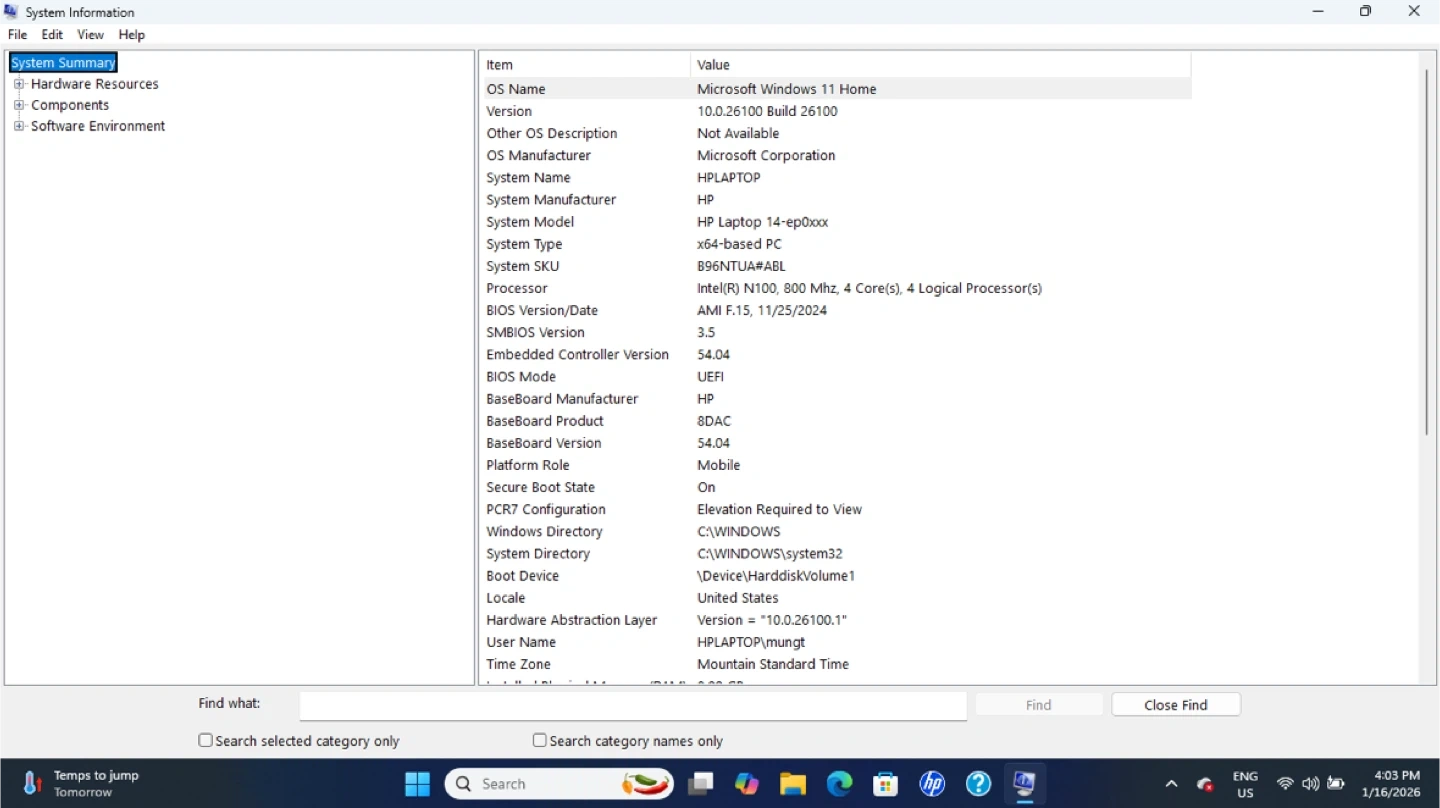The width and height of the screenshot is (1440, 808).
Task: Show hidden system tray icons
Action: (1171, 784)
